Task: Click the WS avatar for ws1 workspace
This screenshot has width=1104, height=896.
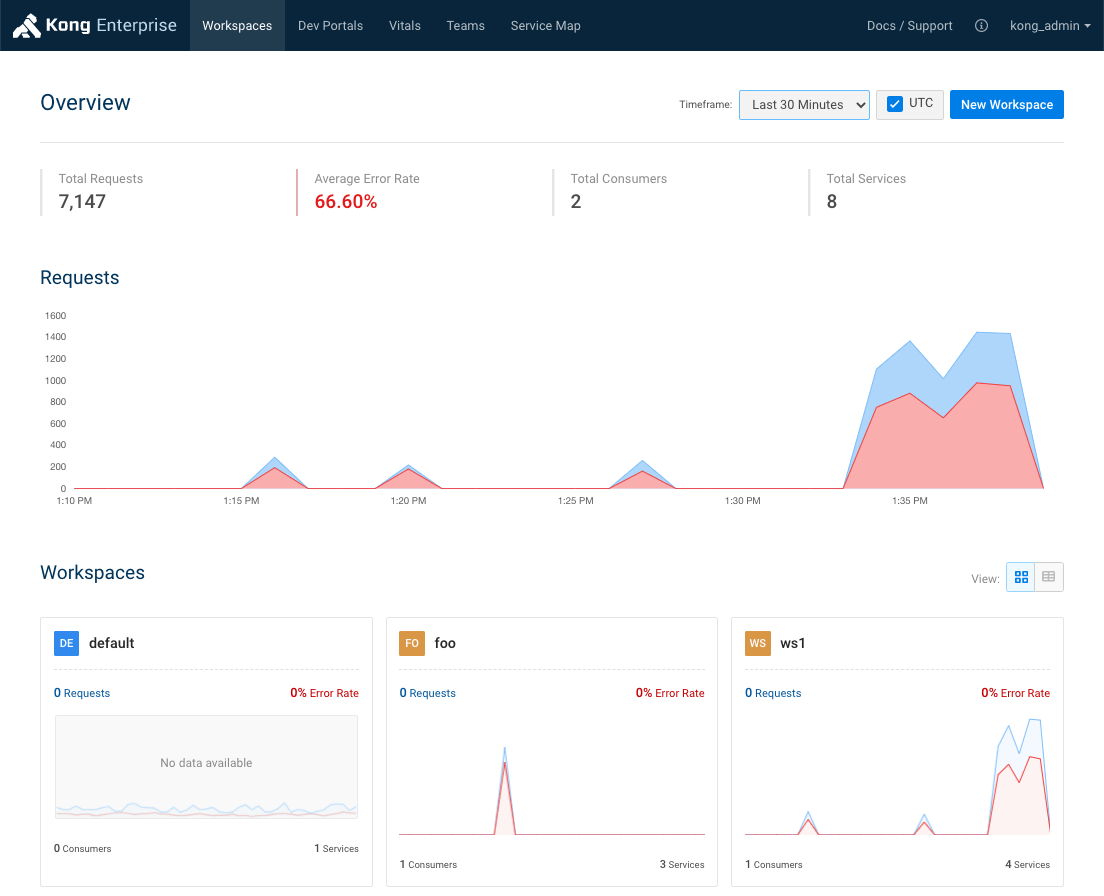Action: 758,643
